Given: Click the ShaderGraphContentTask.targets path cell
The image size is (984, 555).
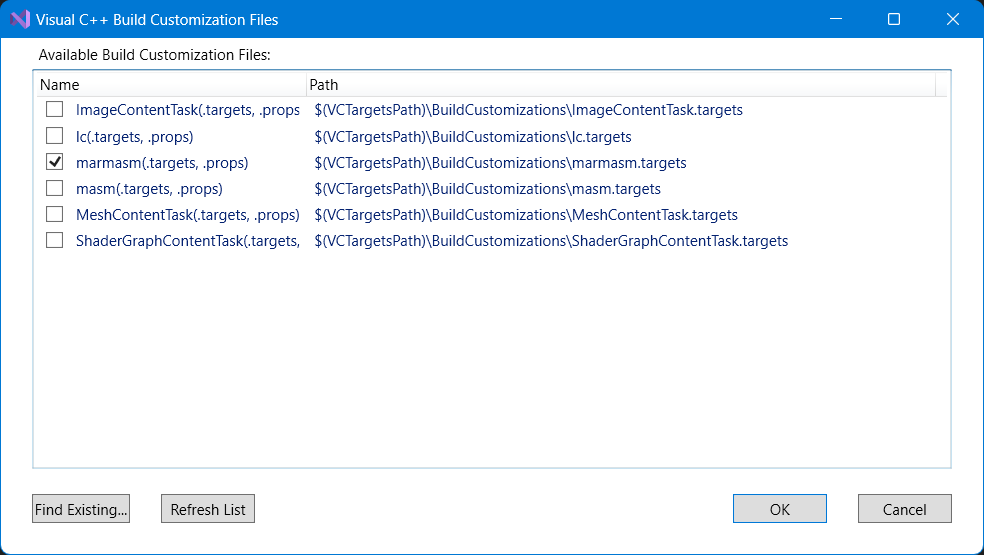Looking at the screenshot, I should click(551, 241).
